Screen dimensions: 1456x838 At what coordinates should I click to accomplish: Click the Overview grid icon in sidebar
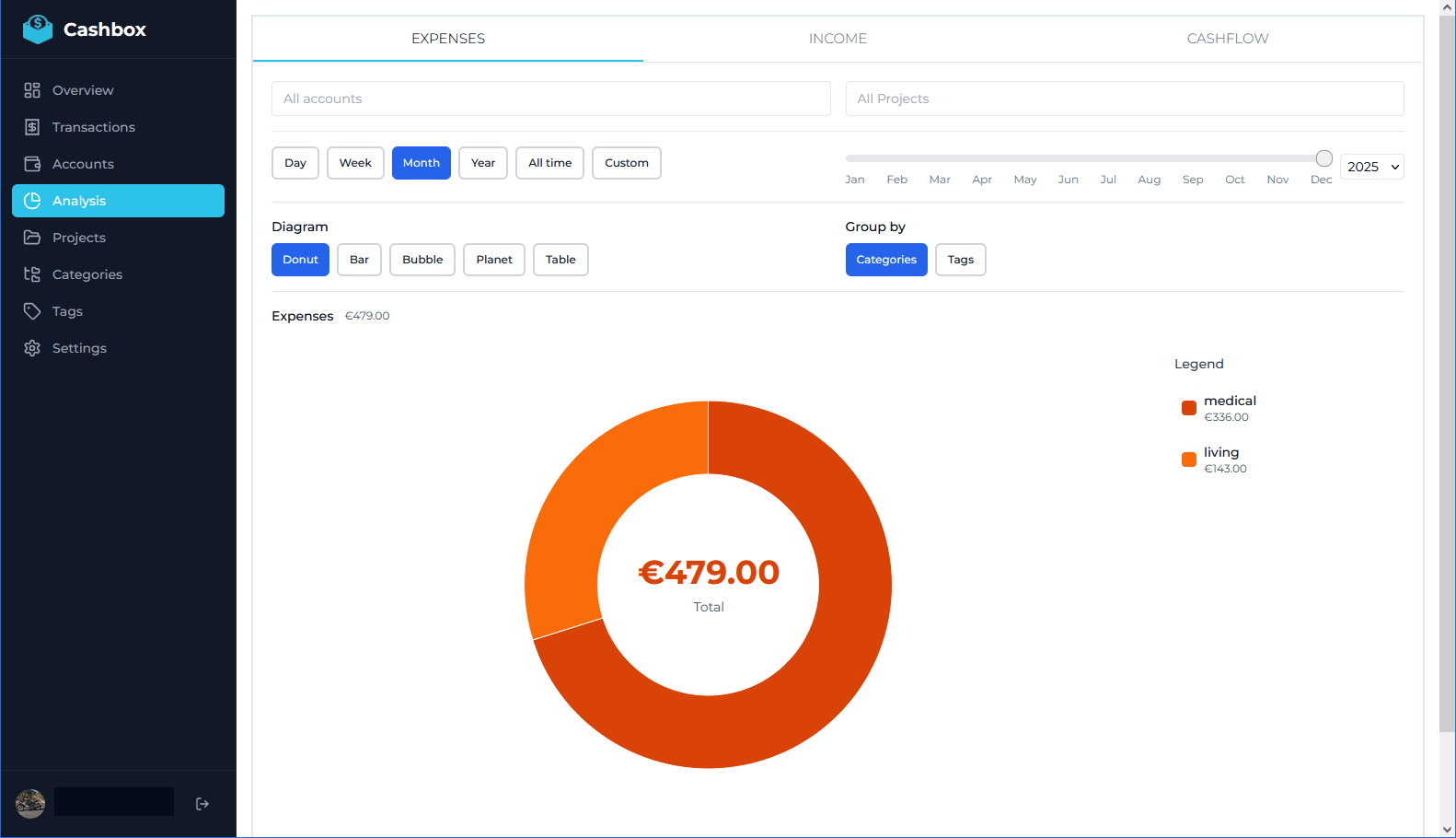[x=32, y=90]
